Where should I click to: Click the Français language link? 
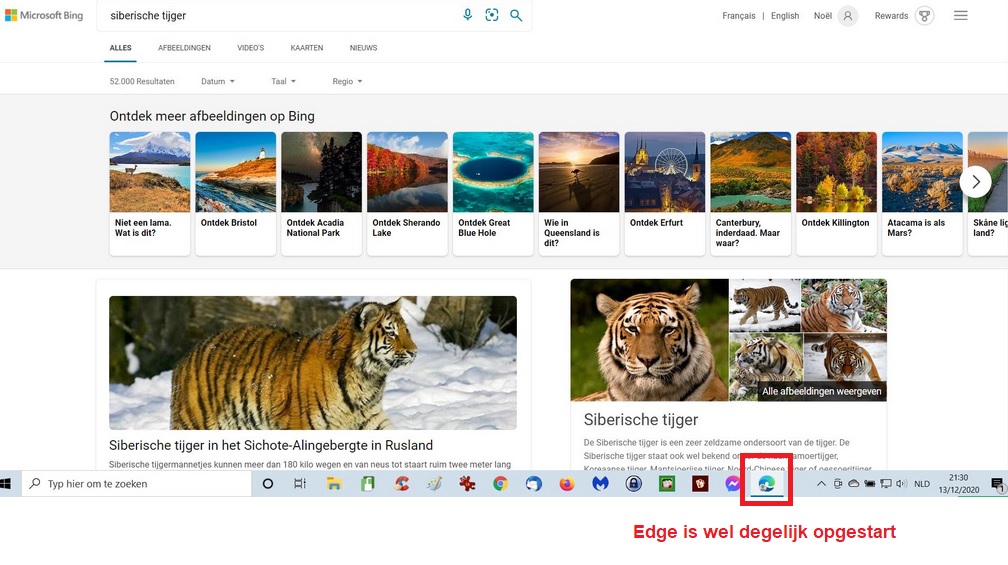click(739, 16)
